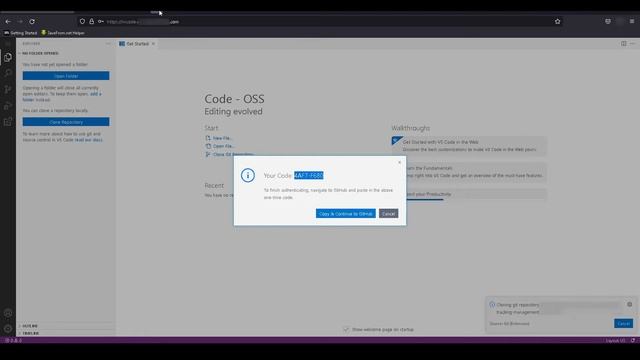Viewport: 640px width, 360px height.
Task: Open the Extensions view in activity bar
Action: (8, 122)
